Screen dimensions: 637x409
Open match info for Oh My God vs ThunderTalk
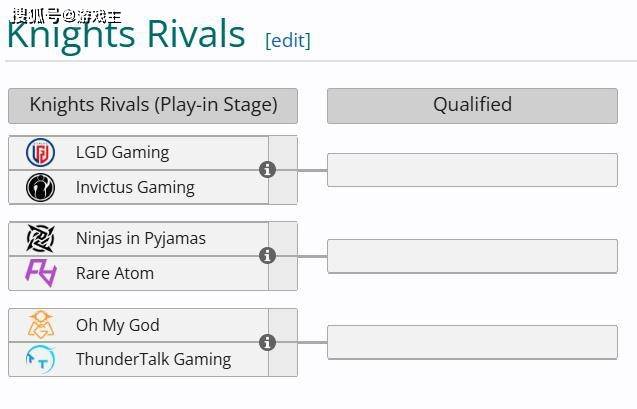point(267,342)
